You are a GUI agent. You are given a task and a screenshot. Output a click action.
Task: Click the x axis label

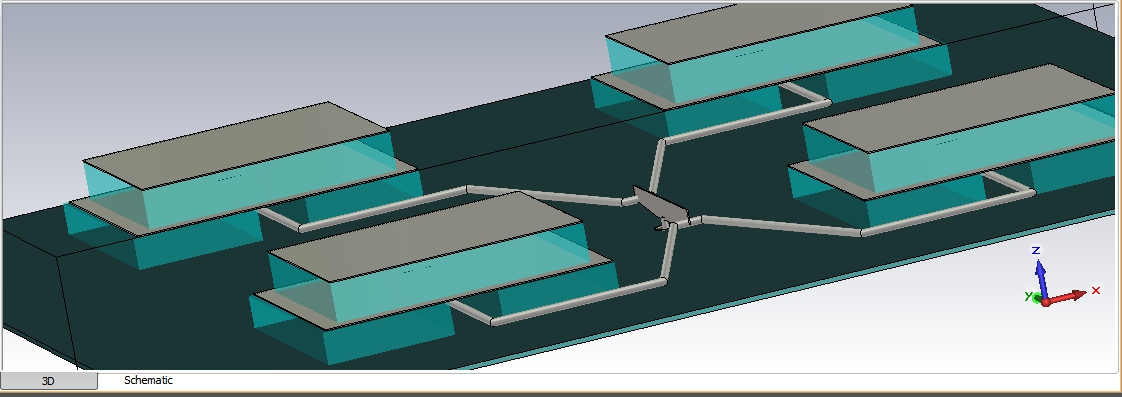coord(1096,290)
